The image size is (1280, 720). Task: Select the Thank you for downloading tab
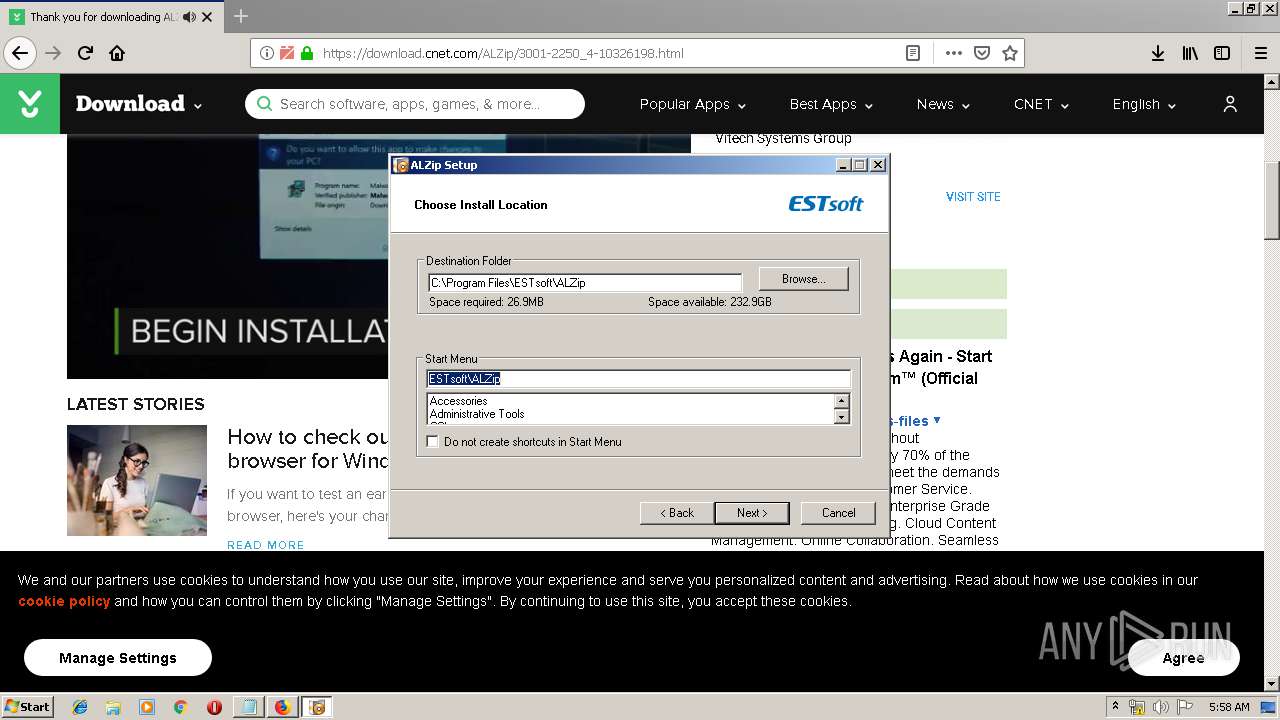[112, 17]
